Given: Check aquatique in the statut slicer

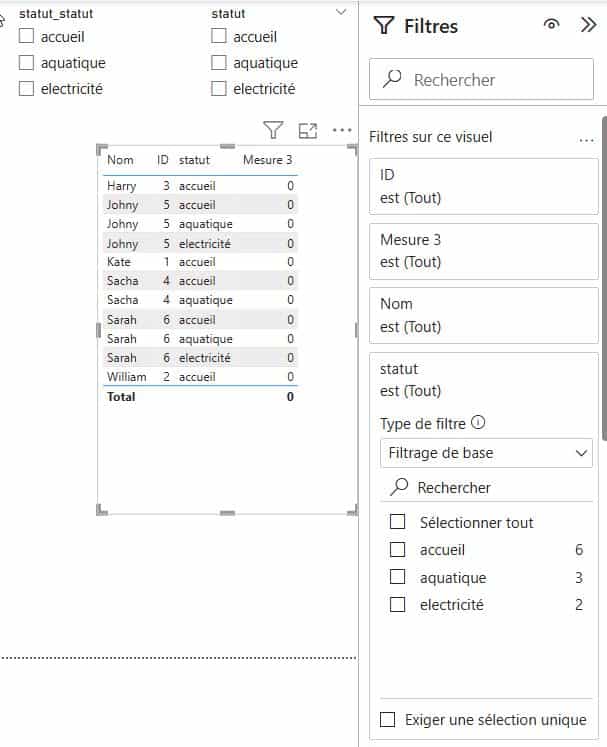Looking at the screenshot, I should coord(219,63).
